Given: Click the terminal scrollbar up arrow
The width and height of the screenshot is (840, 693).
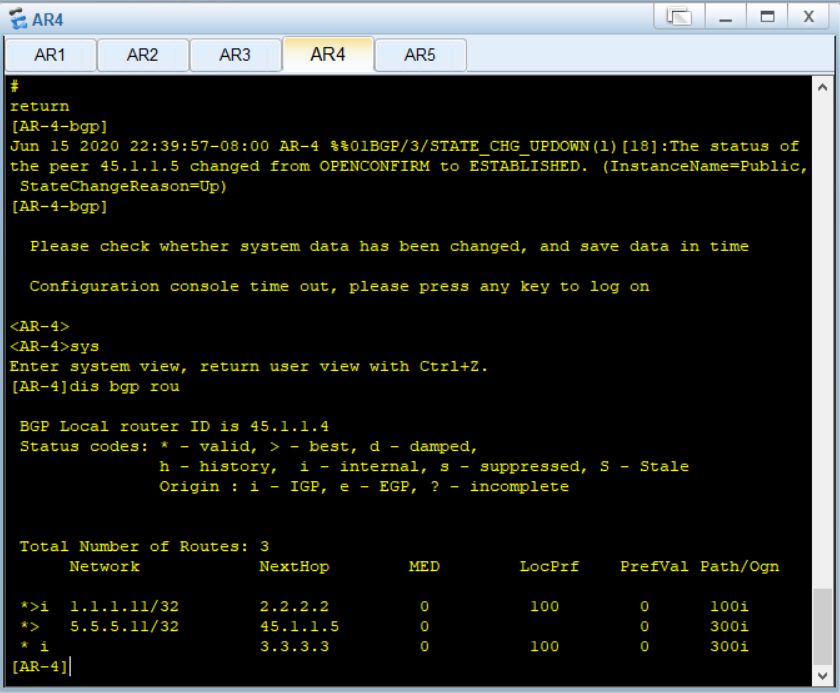Looking at the screenshot, I should (x=823, y=87).
